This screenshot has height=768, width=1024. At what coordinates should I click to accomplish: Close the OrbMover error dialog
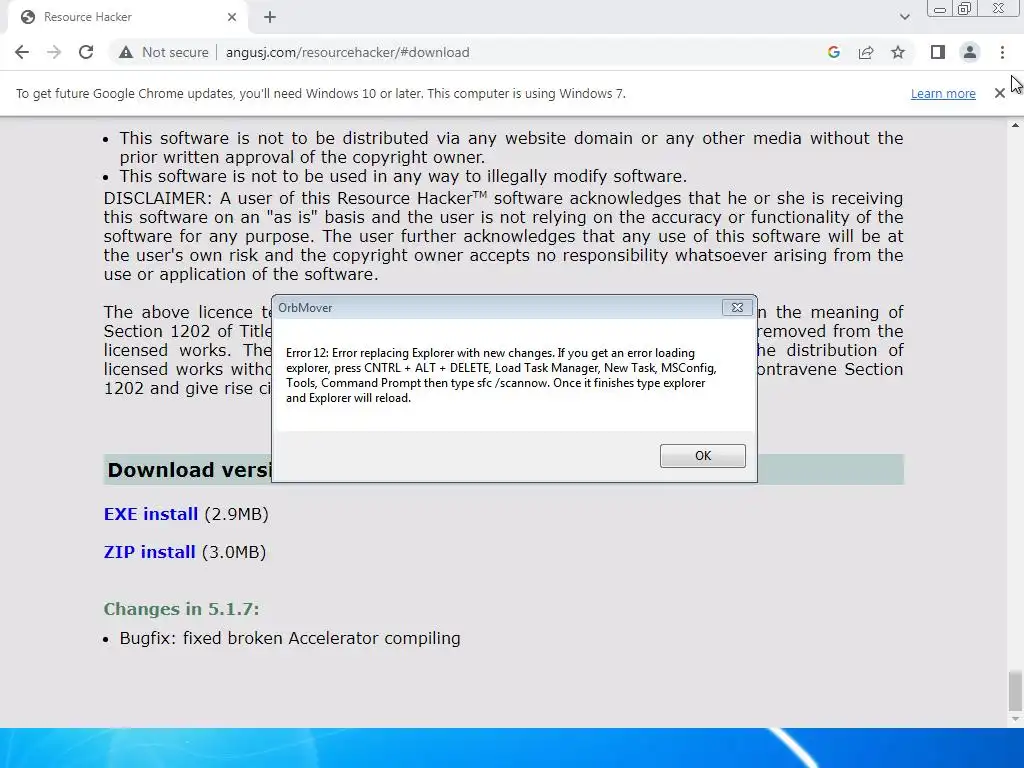coord(737,308)
